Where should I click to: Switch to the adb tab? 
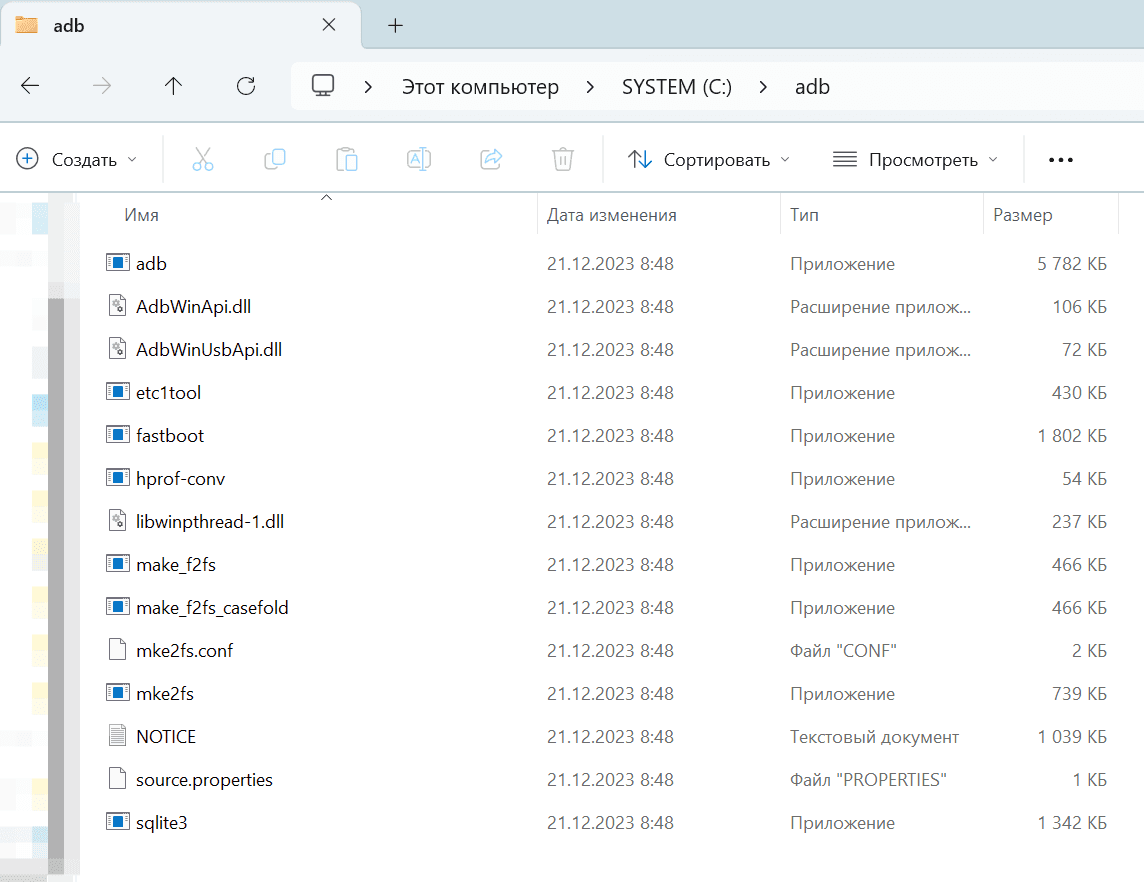pos(70,25)
